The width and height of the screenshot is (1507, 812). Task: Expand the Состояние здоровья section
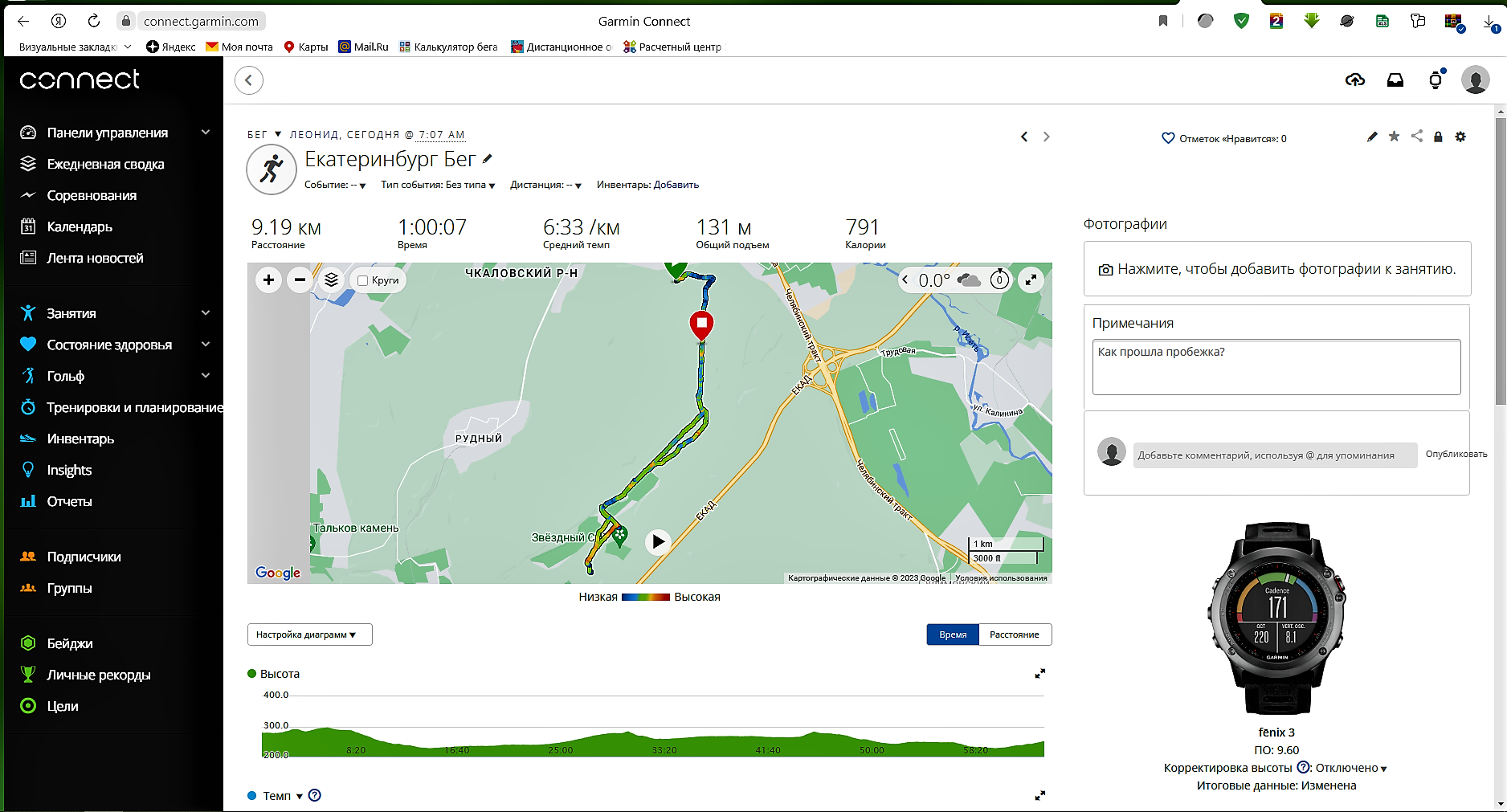[206, 345]
